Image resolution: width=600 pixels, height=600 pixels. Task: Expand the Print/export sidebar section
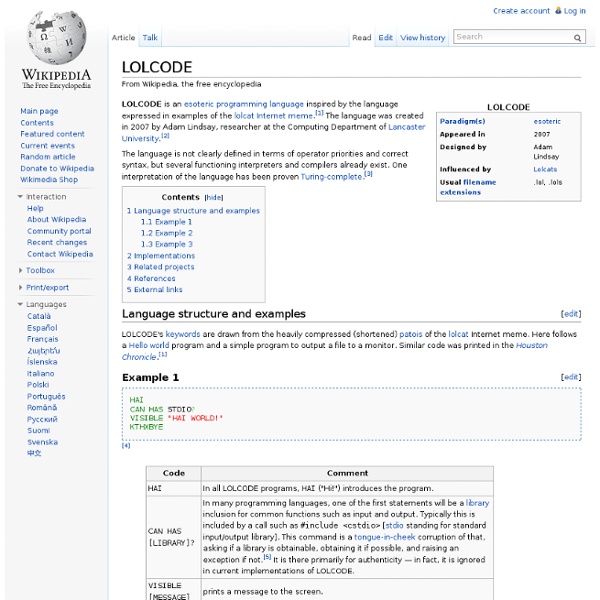pyautogui.click(x=20, y=287)
